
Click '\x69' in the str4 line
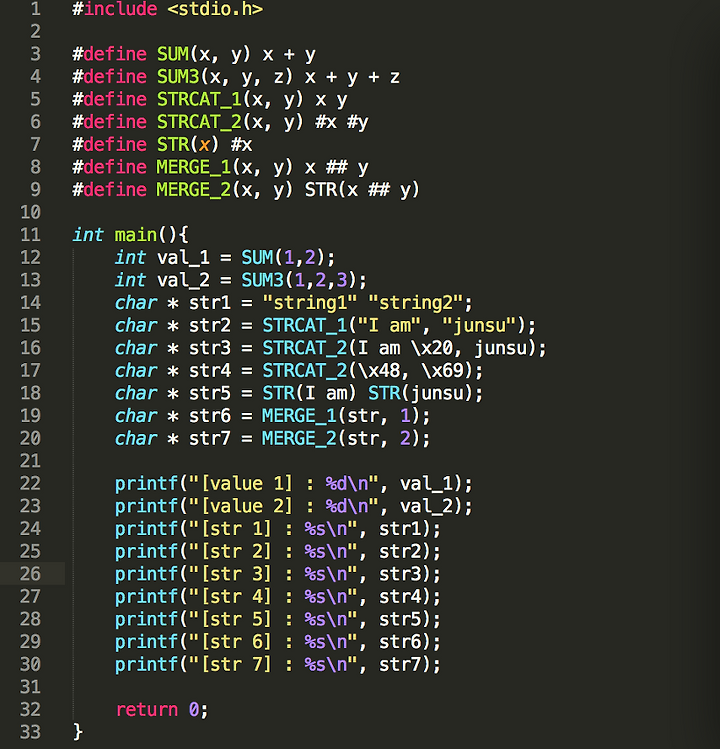coord(442,371)
